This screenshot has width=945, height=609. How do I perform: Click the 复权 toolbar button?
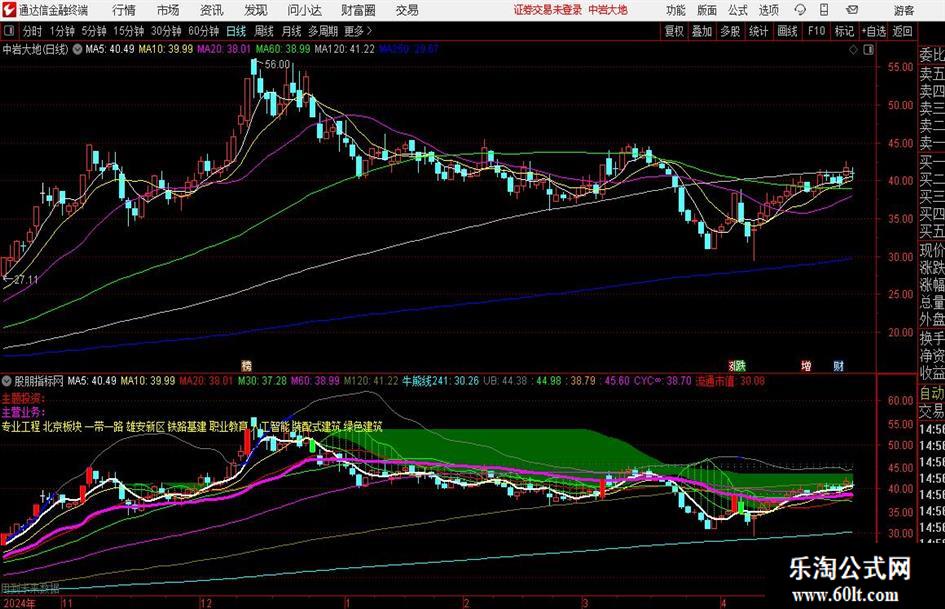(x=674, y=31)
